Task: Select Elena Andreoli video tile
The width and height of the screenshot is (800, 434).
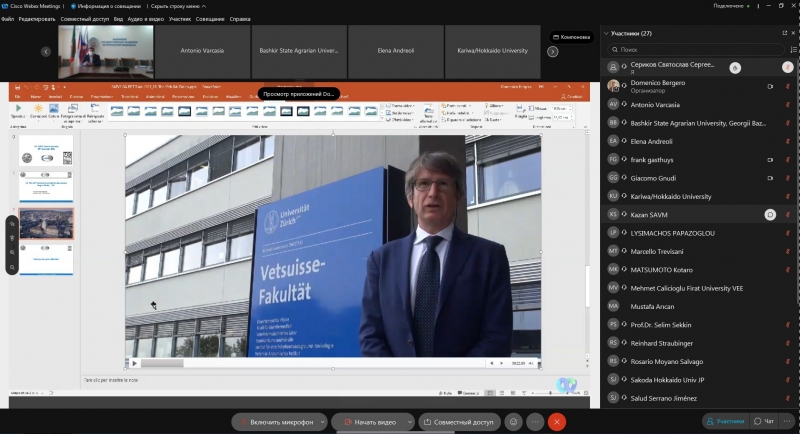Action: (x=395, y=51)
